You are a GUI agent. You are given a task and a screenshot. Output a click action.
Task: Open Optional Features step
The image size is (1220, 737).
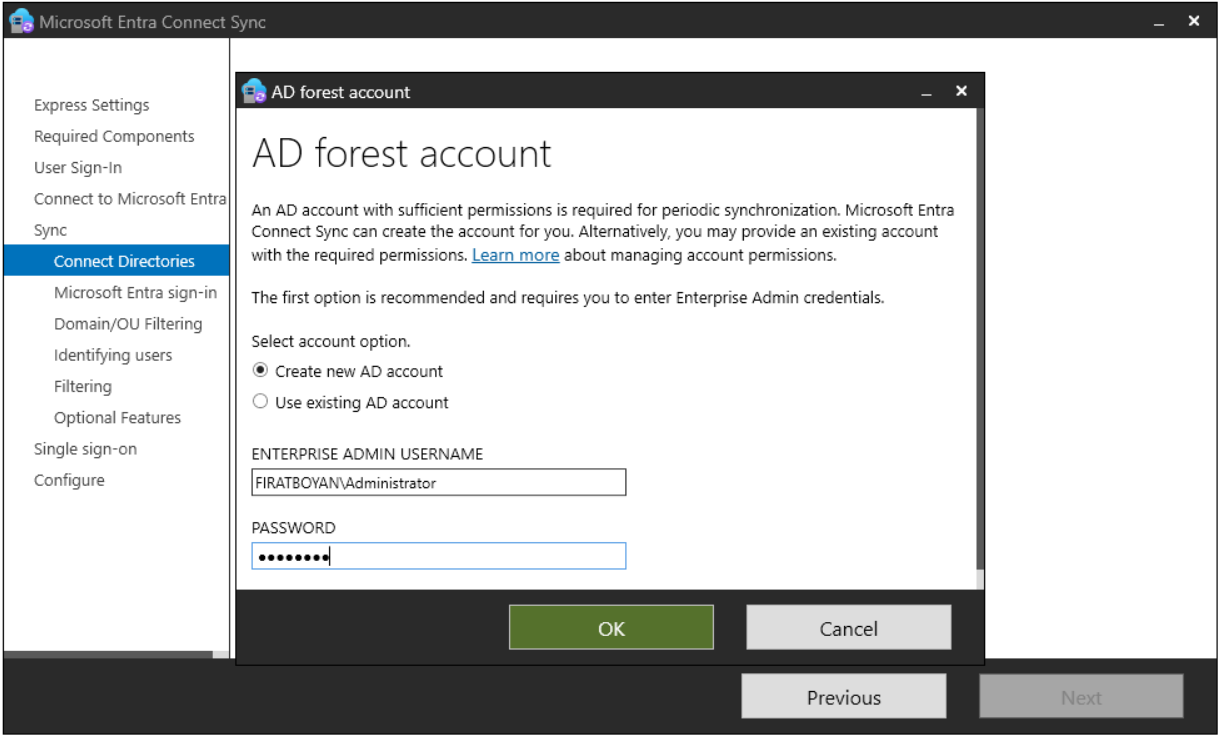[x=117, y=417]
